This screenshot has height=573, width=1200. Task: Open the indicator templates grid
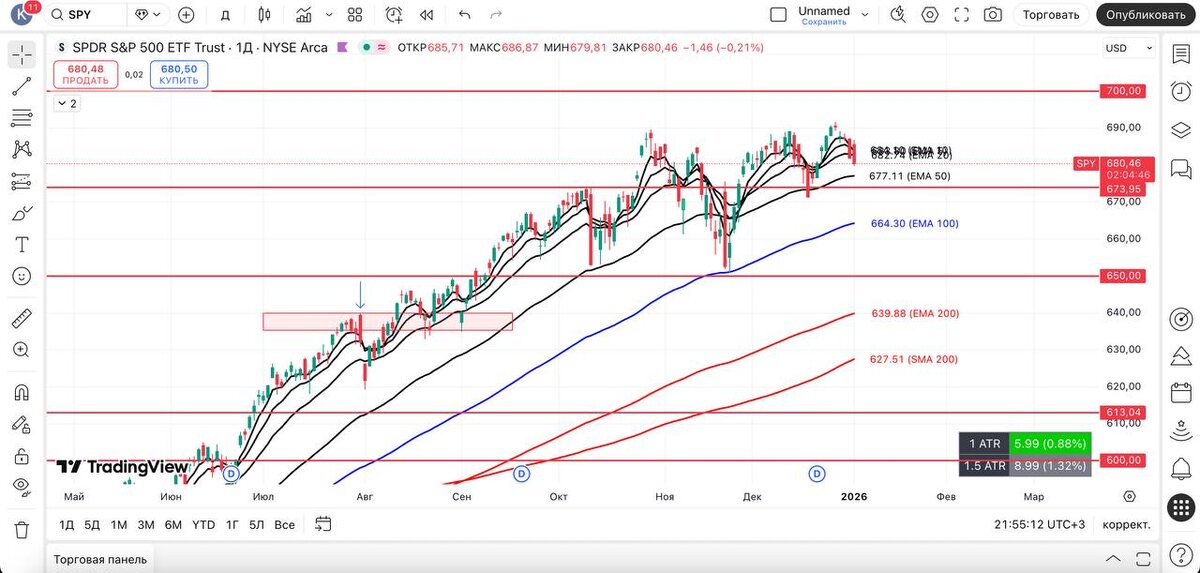click(355, 15)
